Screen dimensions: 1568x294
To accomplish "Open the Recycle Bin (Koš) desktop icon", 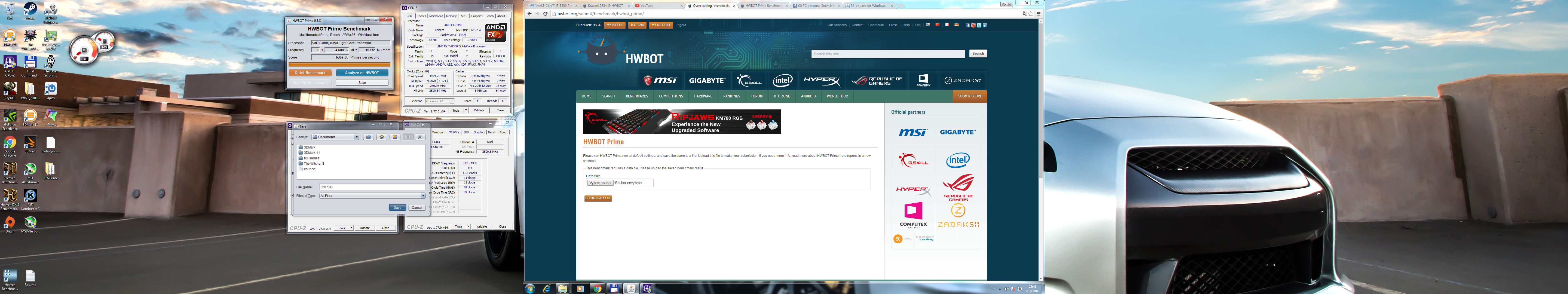I will tap(10, 10).
